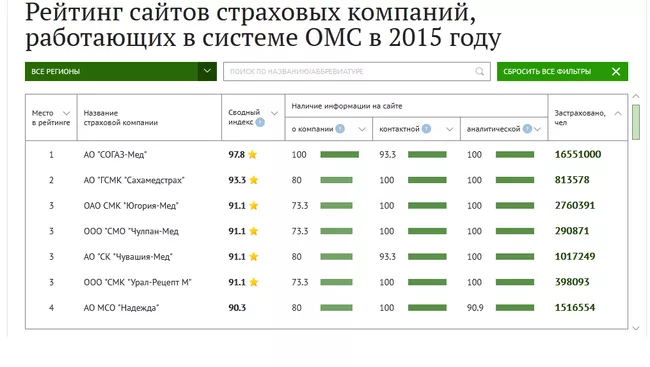650x367 pixels.
Task: Click insured count 813578
Action: 572,180
